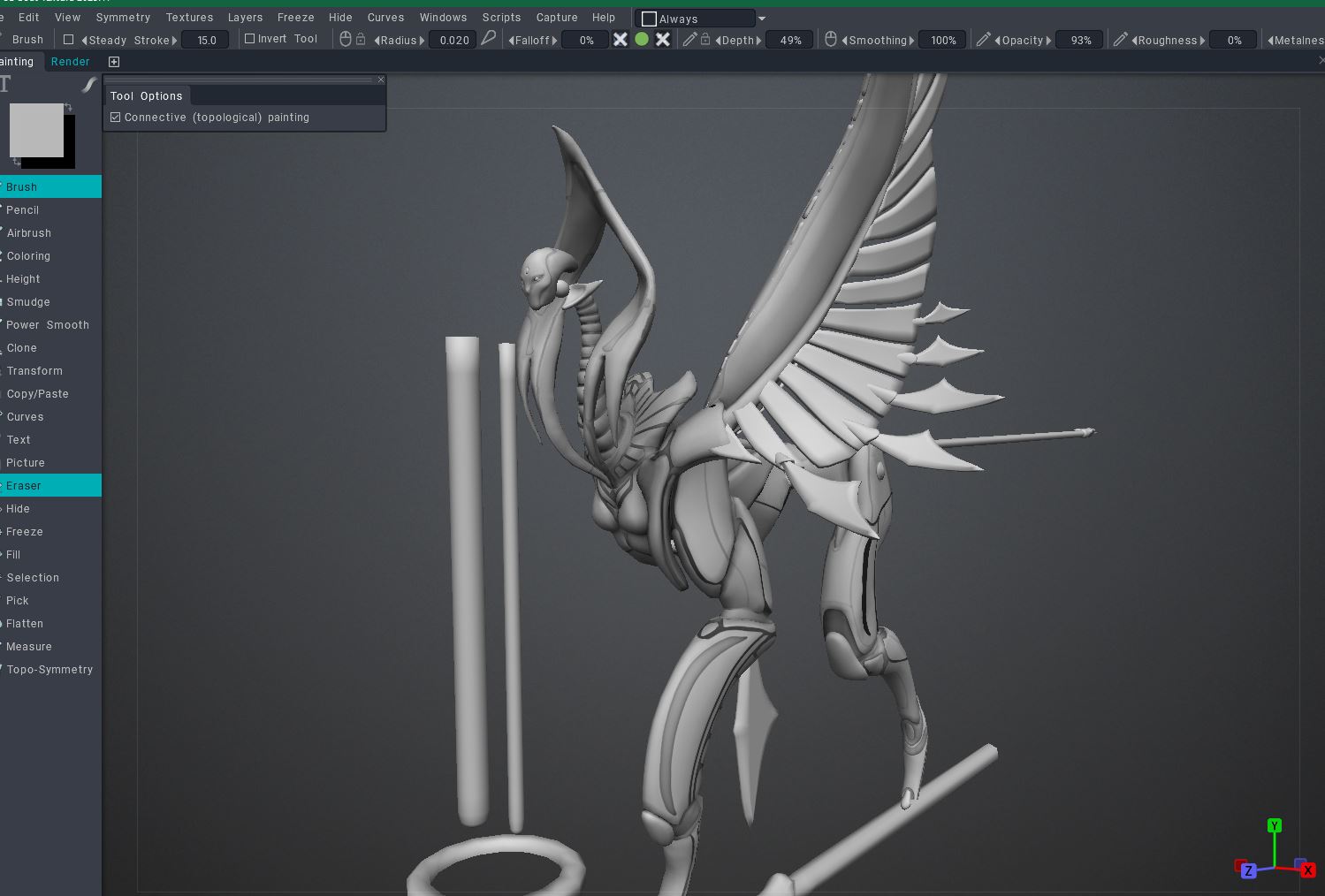Click the gray foreground color swatch

(36, 130)
